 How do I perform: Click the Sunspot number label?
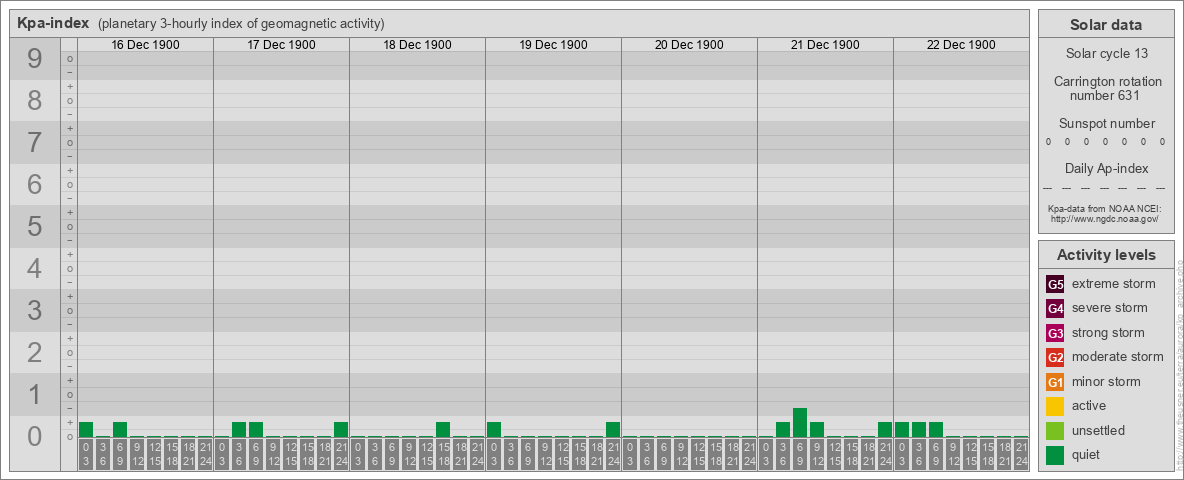1106,123
